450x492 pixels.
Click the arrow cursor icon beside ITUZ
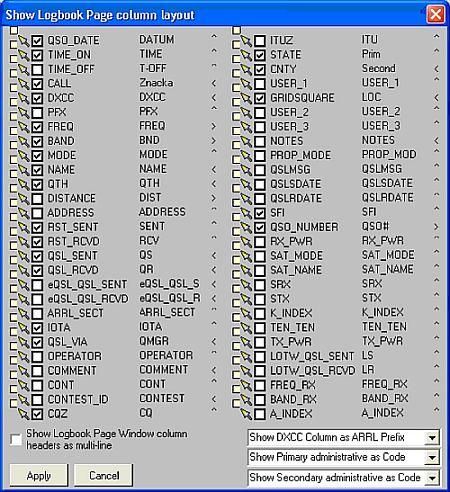(246, 40)
